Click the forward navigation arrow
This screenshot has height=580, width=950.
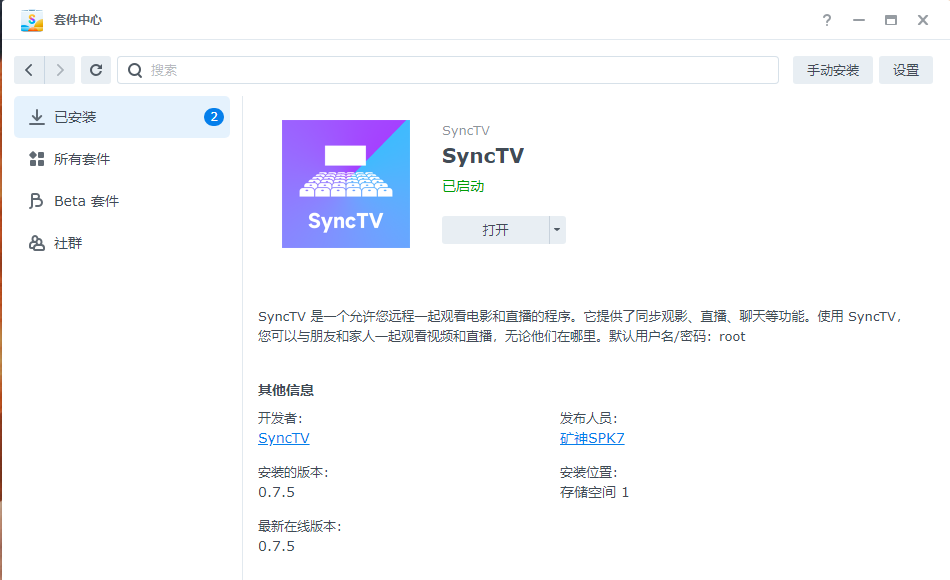tap(59, 69)
